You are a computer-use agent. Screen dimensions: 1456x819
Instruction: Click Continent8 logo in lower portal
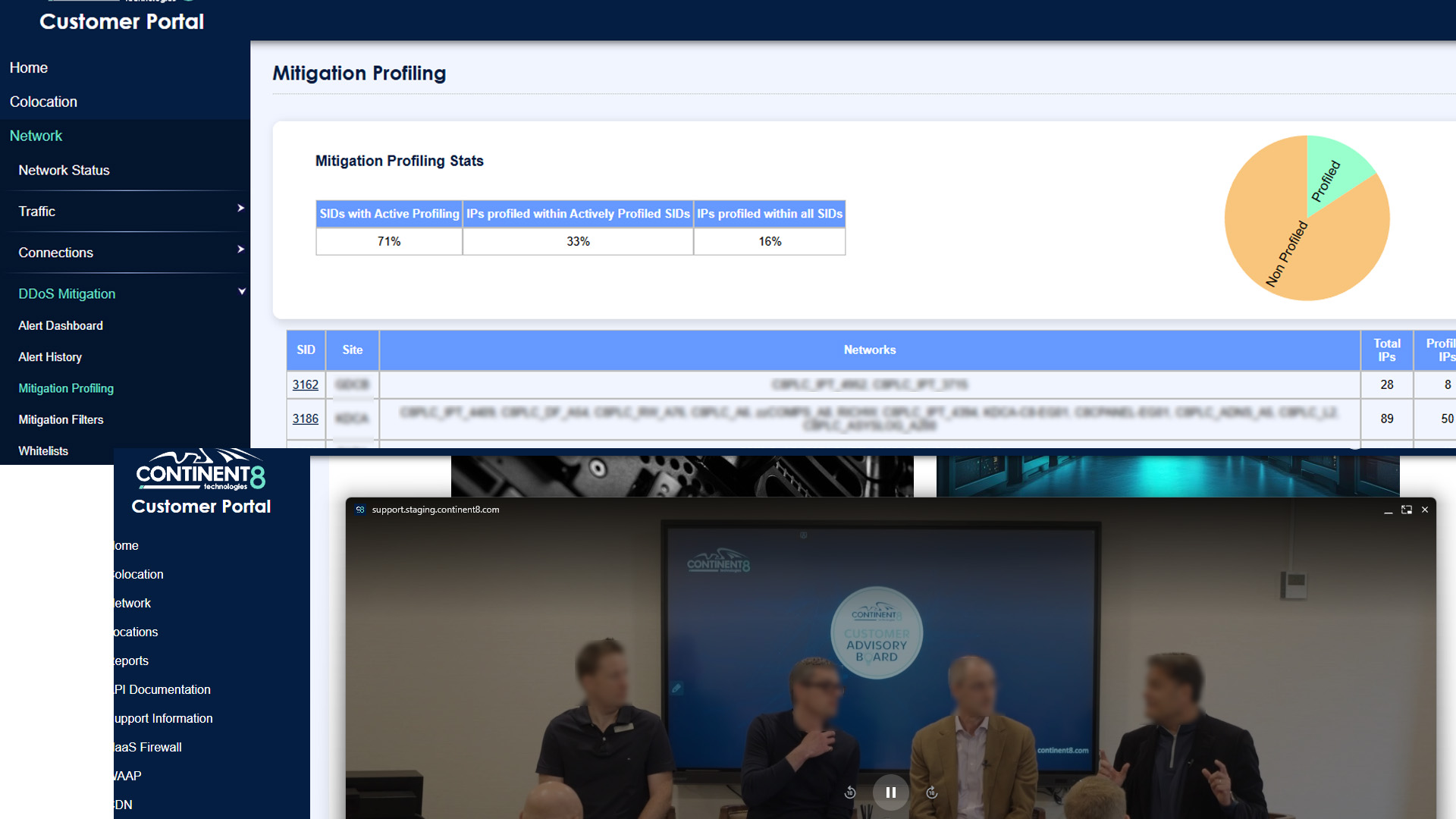(x=200, y=470)
